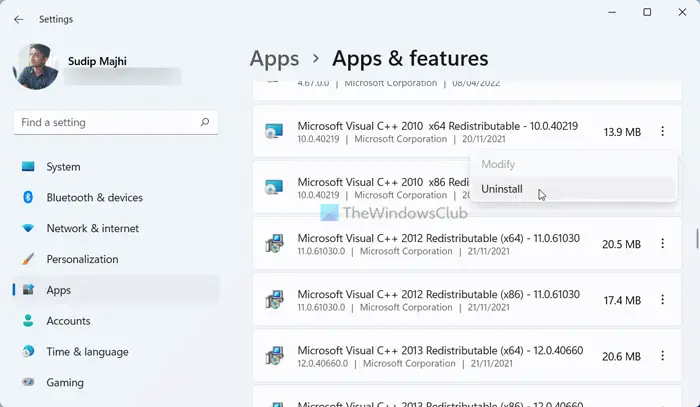
Task: Open System settings icon
Action: point(28,166)
